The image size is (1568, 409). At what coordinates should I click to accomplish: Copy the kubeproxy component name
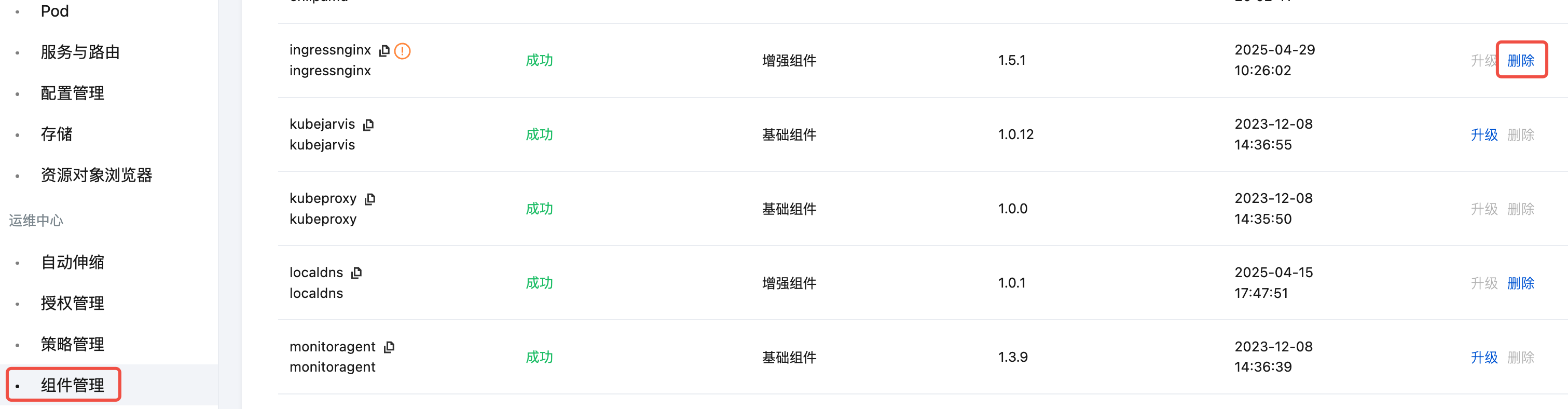[370, 199]
